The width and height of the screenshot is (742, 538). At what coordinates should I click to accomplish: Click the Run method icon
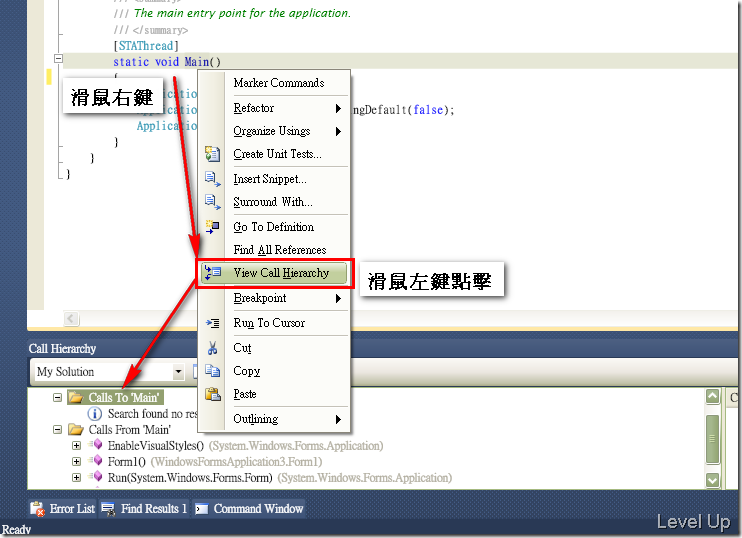coord(96,476)
